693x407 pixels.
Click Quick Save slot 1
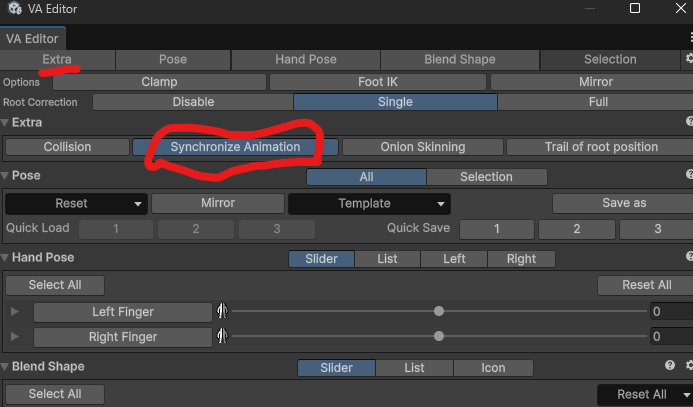point(497,229)
